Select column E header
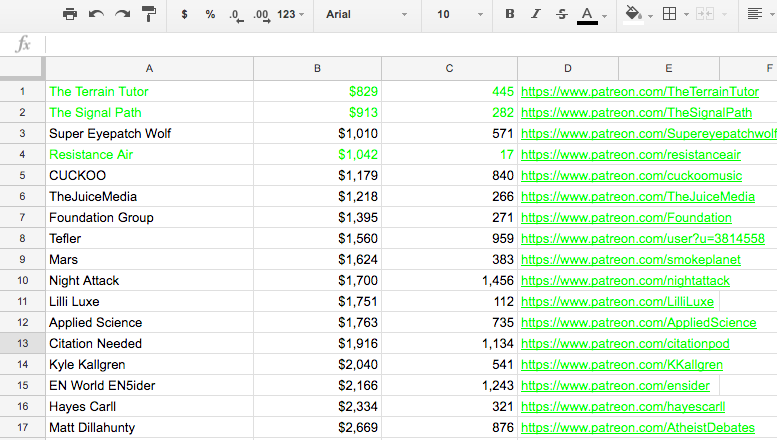This screenshot has width=777, height=440. [668, 68]
